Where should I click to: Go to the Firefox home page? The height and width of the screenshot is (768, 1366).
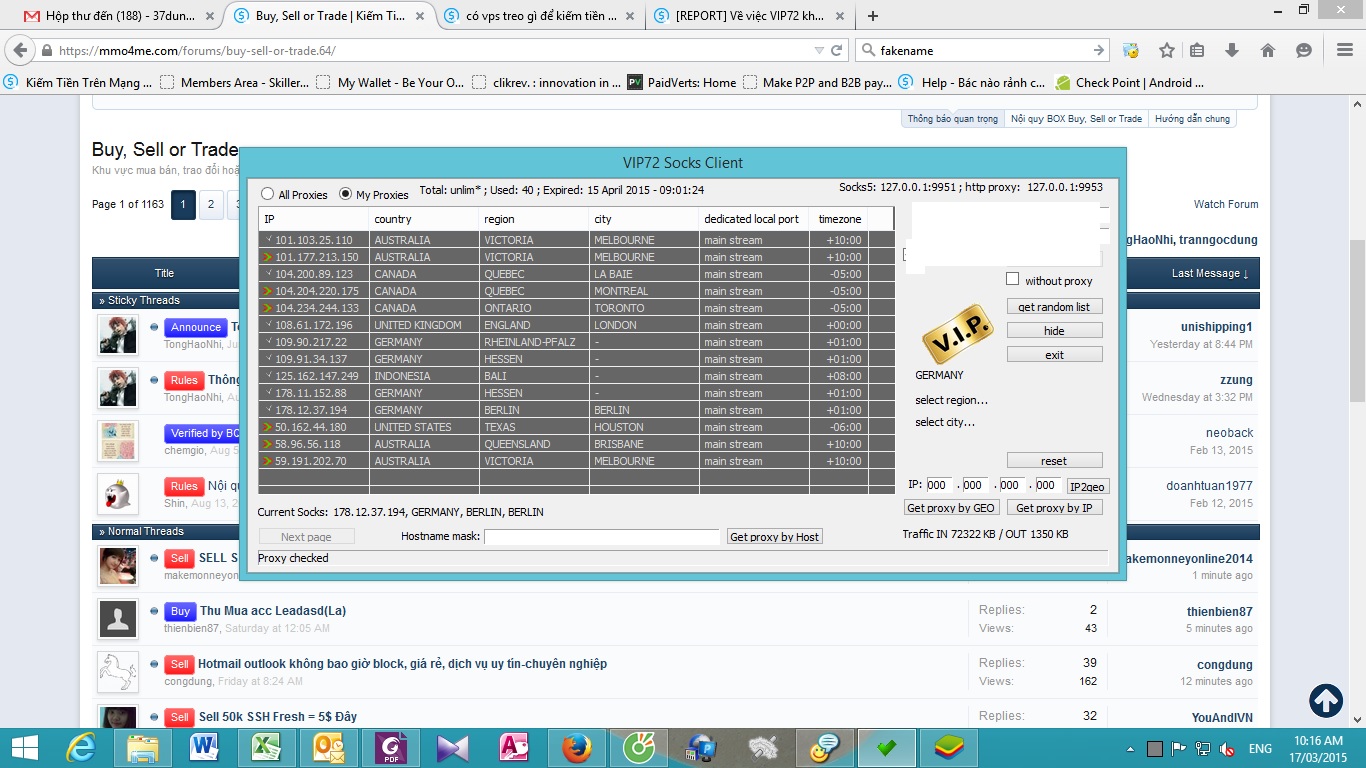1268,50
